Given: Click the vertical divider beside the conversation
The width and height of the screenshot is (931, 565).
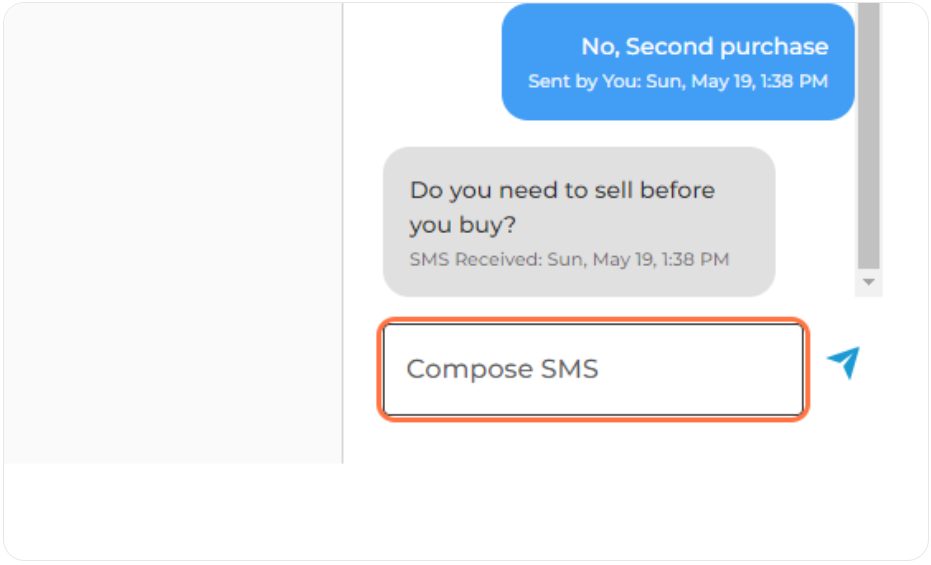Looking at the screenshot, I should [343, 233].
